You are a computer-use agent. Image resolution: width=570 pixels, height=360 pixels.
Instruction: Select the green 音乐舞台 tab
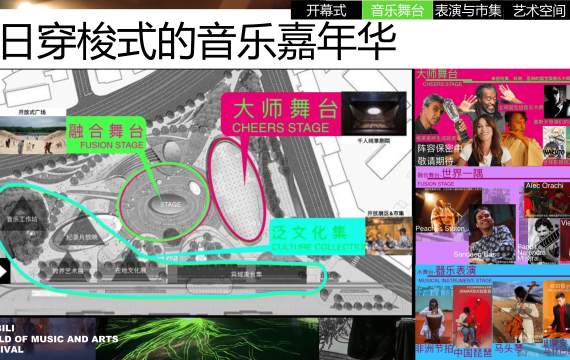(397, 10)
